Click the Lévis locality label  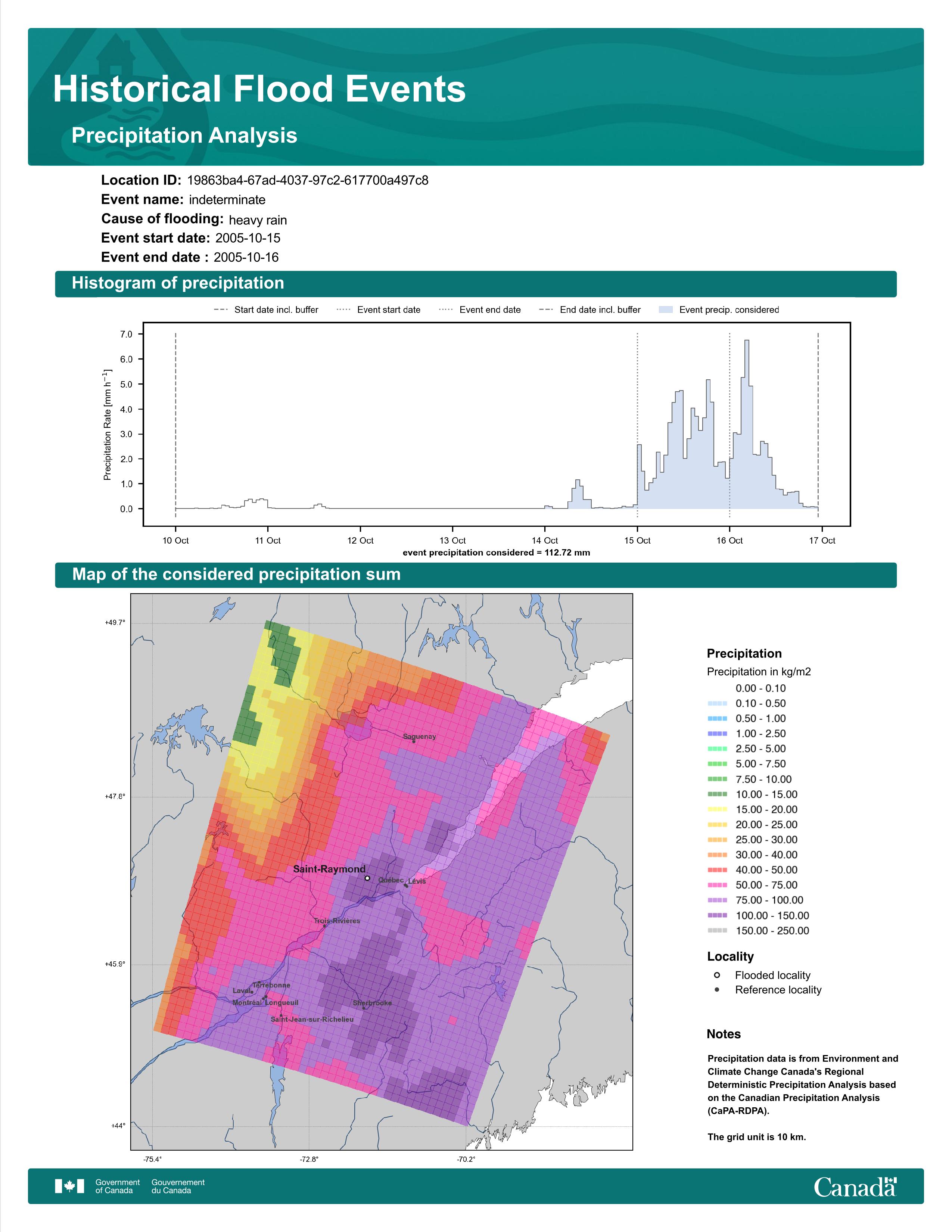coord(417,881)
